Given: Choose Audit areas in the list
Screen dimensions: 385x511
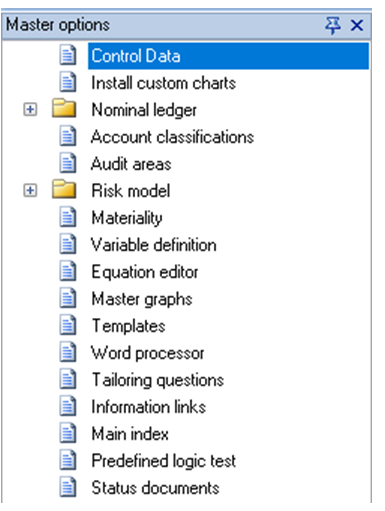Looking at the screenshot, I should [131, 164].
